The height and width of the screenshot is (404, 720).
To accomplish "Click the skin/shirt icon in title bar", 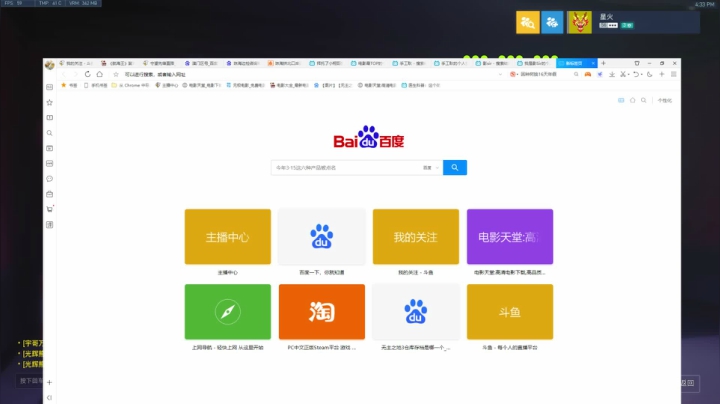I will coord(637,63).
